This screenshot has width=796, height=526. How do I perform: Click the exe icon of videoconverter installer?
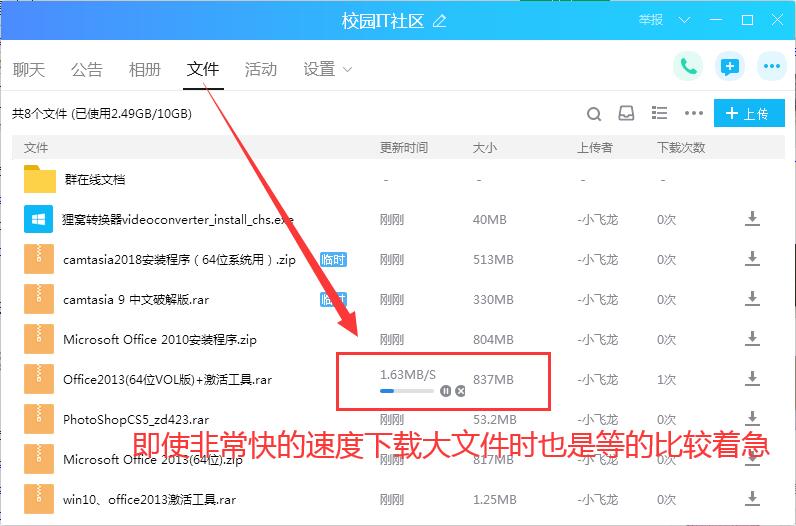39,219
